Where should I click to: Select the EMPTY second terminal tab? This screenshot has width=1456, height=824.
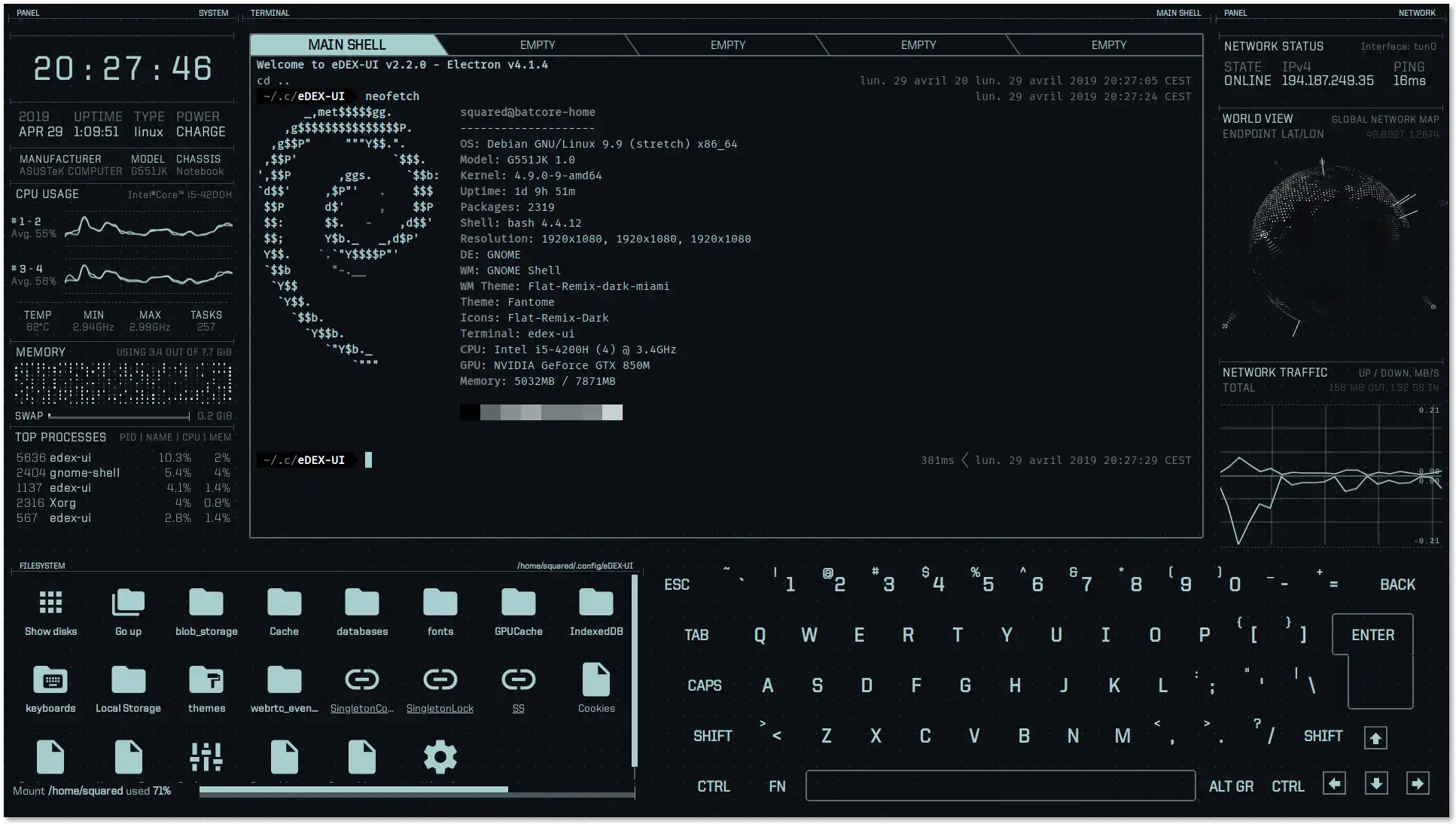point(537,44)
